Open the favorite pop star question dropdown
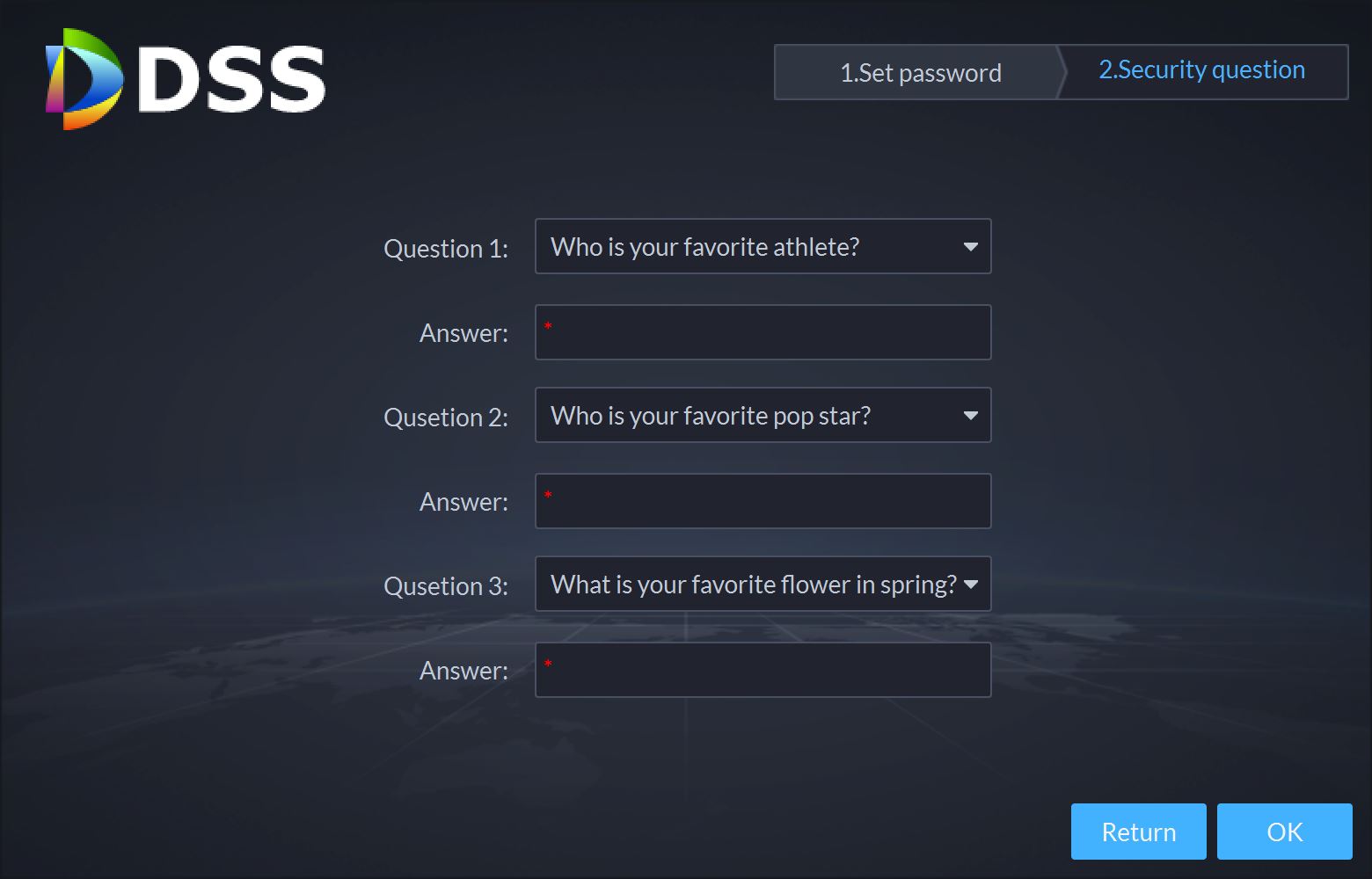Image resolution: width=1372 pixels, height=879 pixels. click(x=748, y=416)
